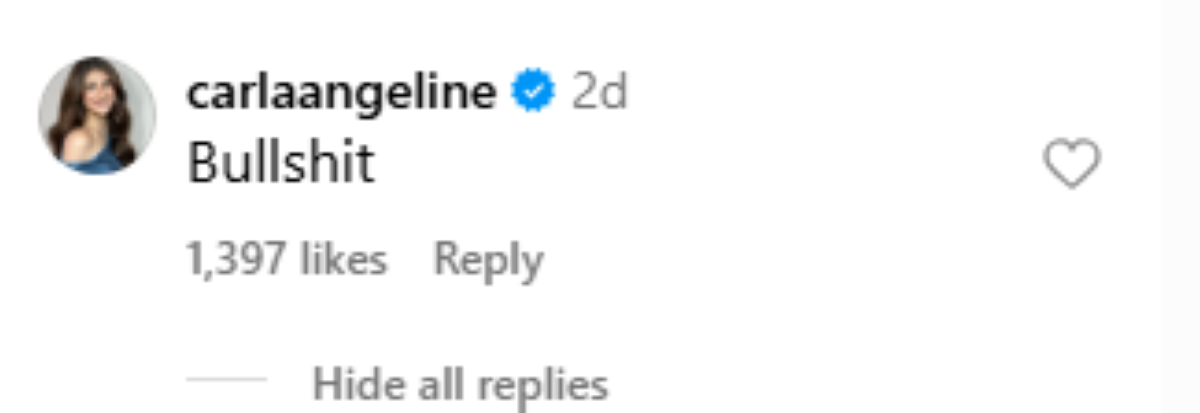Viewport: 1200px width, 413px height.
Task: Click the line beside Hide all replies
Action: click(226, 382)
